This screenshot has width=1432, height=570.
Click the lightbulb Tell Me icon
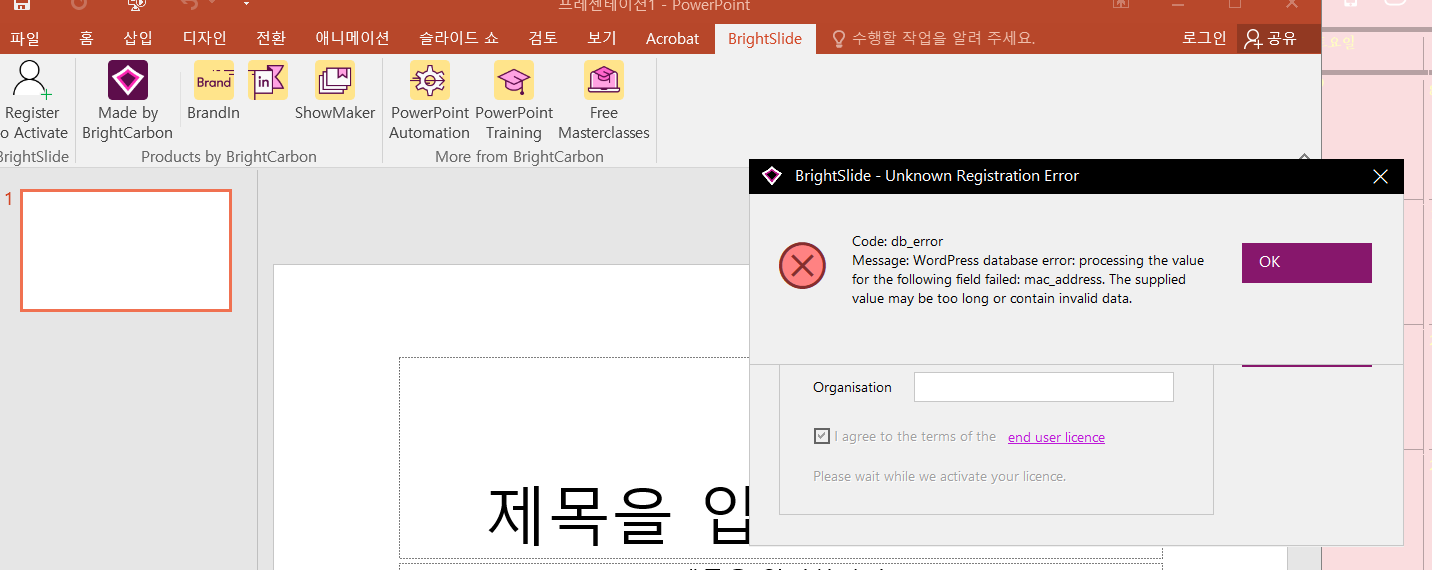coord(838,39)
